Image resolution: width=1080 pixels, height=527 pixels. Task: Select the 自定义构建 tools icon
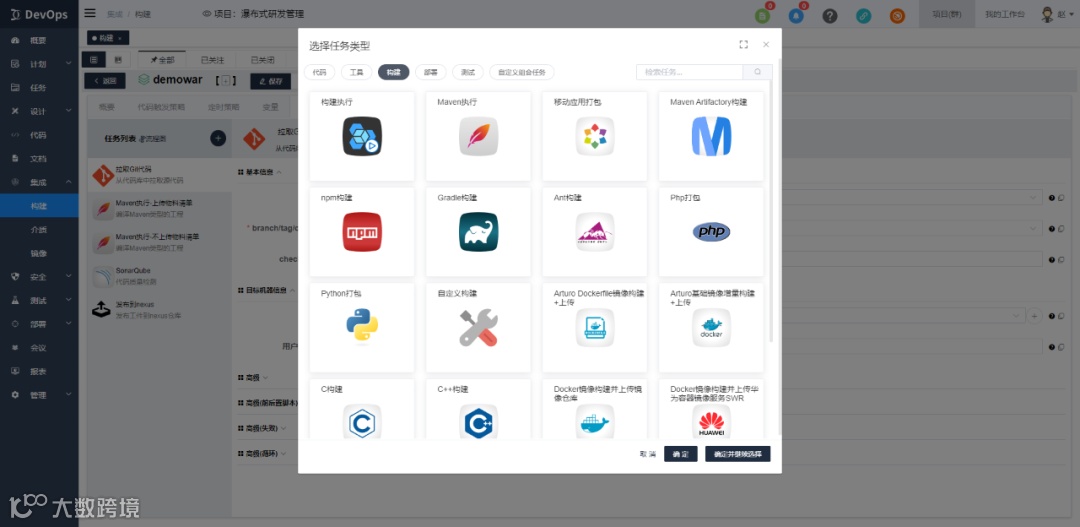pos(479,328)
